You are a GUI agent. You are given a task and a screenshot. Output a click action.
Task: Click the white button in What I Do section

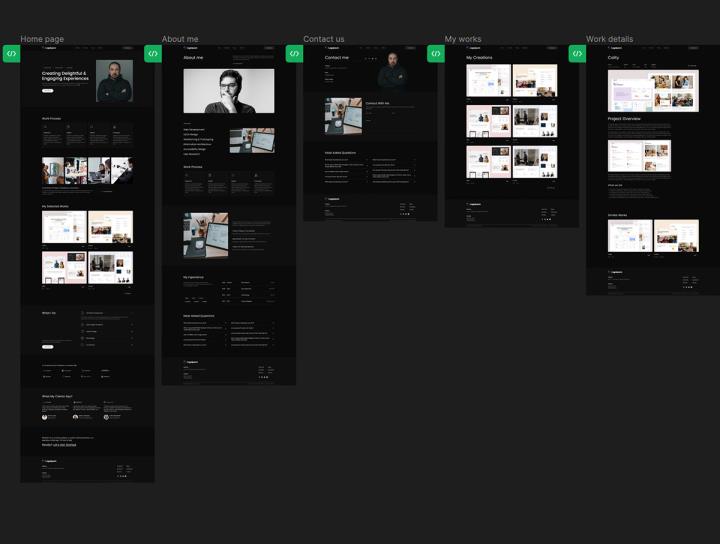tap(47, 346)
